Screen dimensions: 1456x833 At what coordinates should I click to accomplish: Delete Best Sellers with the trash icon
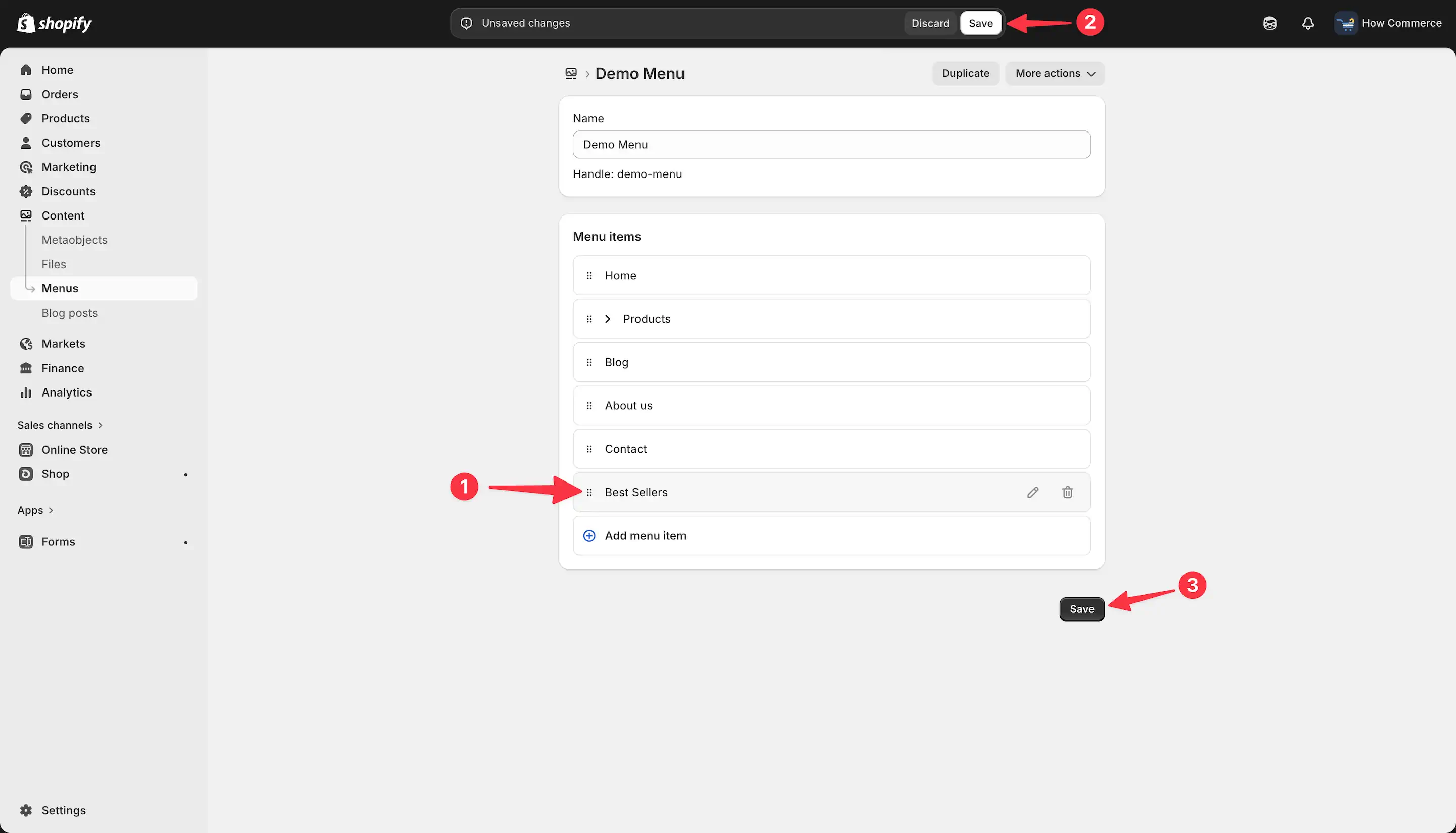click(x=1067, y=492)
